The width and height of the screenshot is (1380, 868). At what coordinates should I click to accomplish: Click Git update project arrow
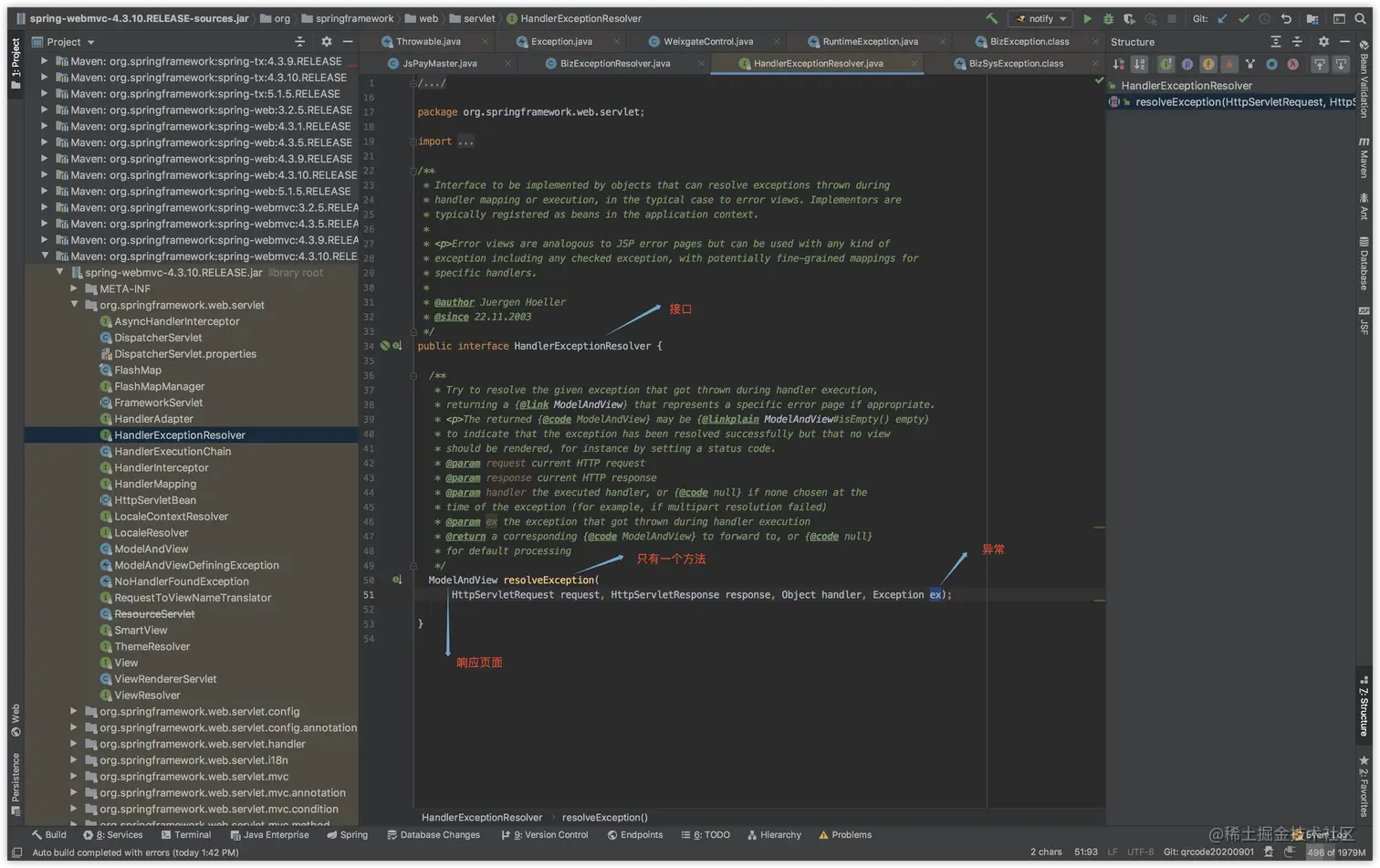(1222, 18)
